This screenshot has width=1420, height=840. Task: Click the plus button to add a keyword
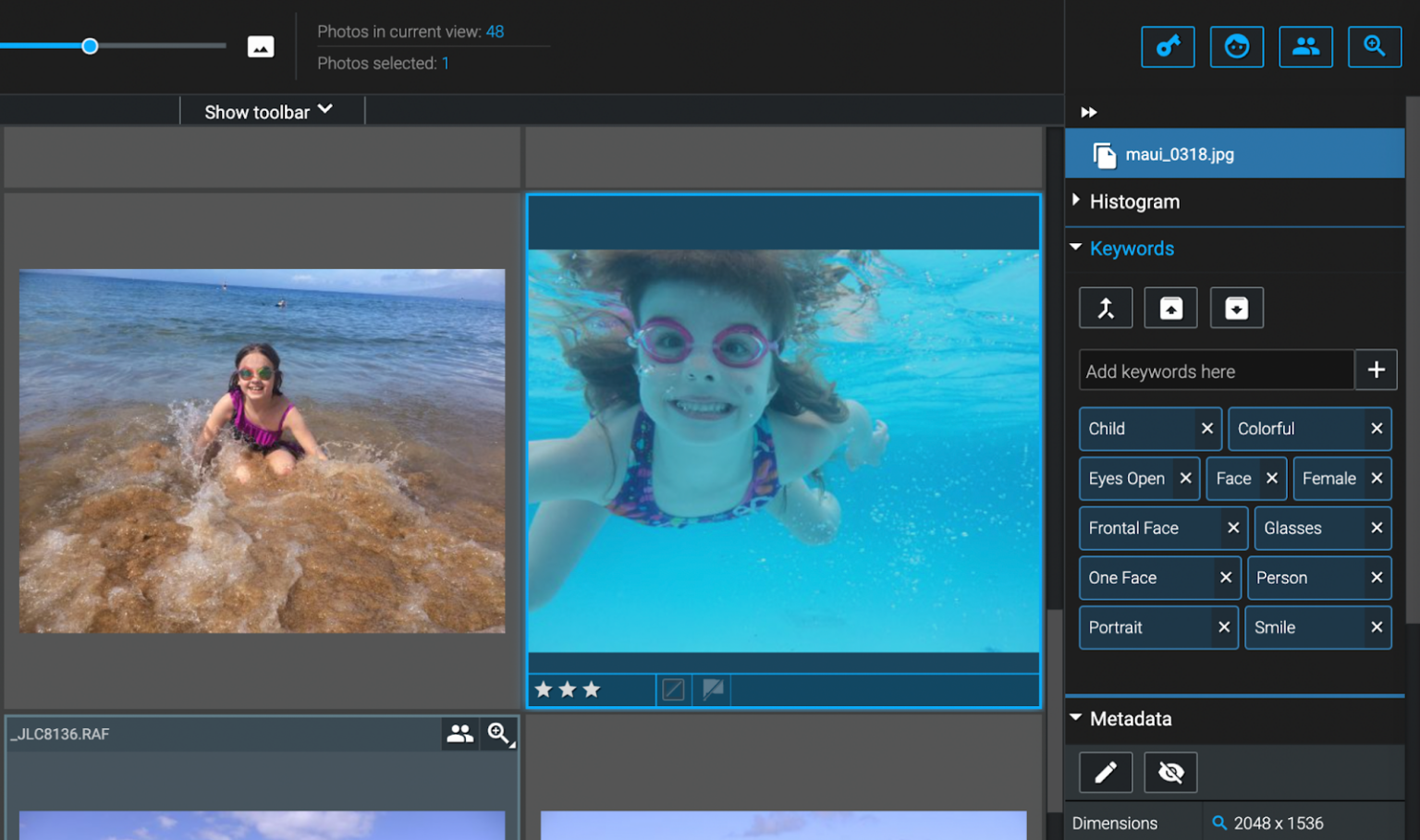point(1376,370)
